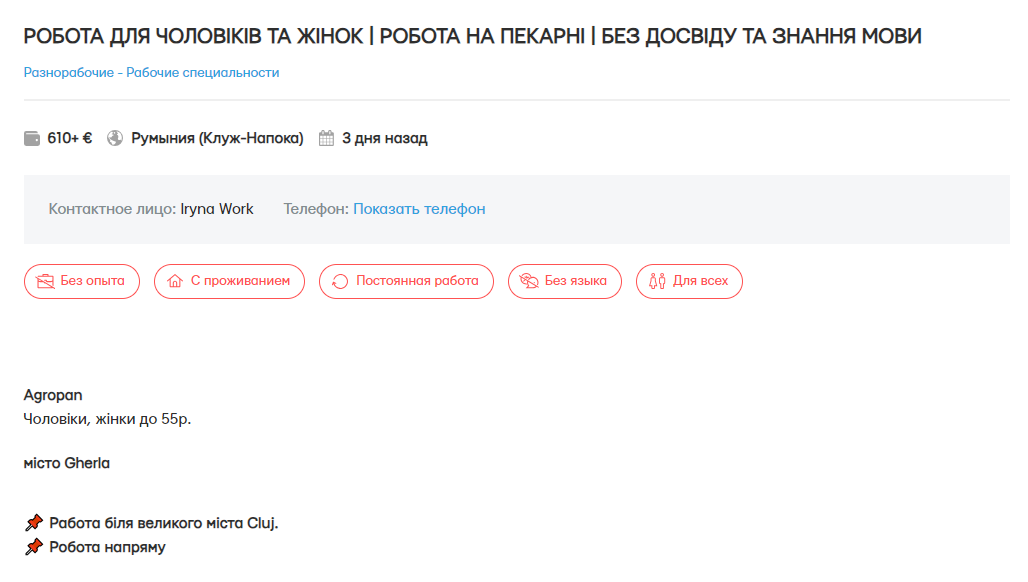
Task: Click the circular arrows icon in Постоянная работа
Action: (x=340, y=281)
